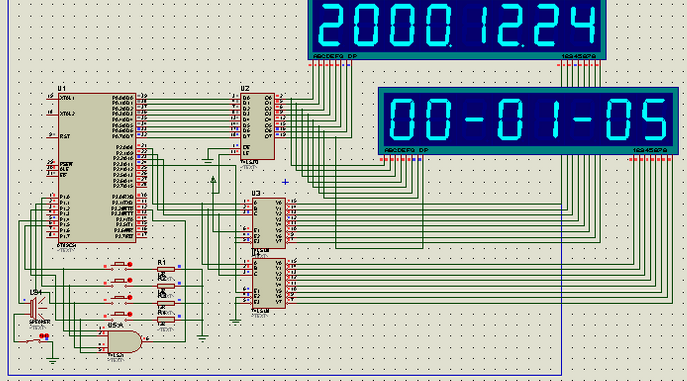The height and width of the screenshot is (381, 687).
Task: Select the U5:A AND gate
Action: coord(124,342)
